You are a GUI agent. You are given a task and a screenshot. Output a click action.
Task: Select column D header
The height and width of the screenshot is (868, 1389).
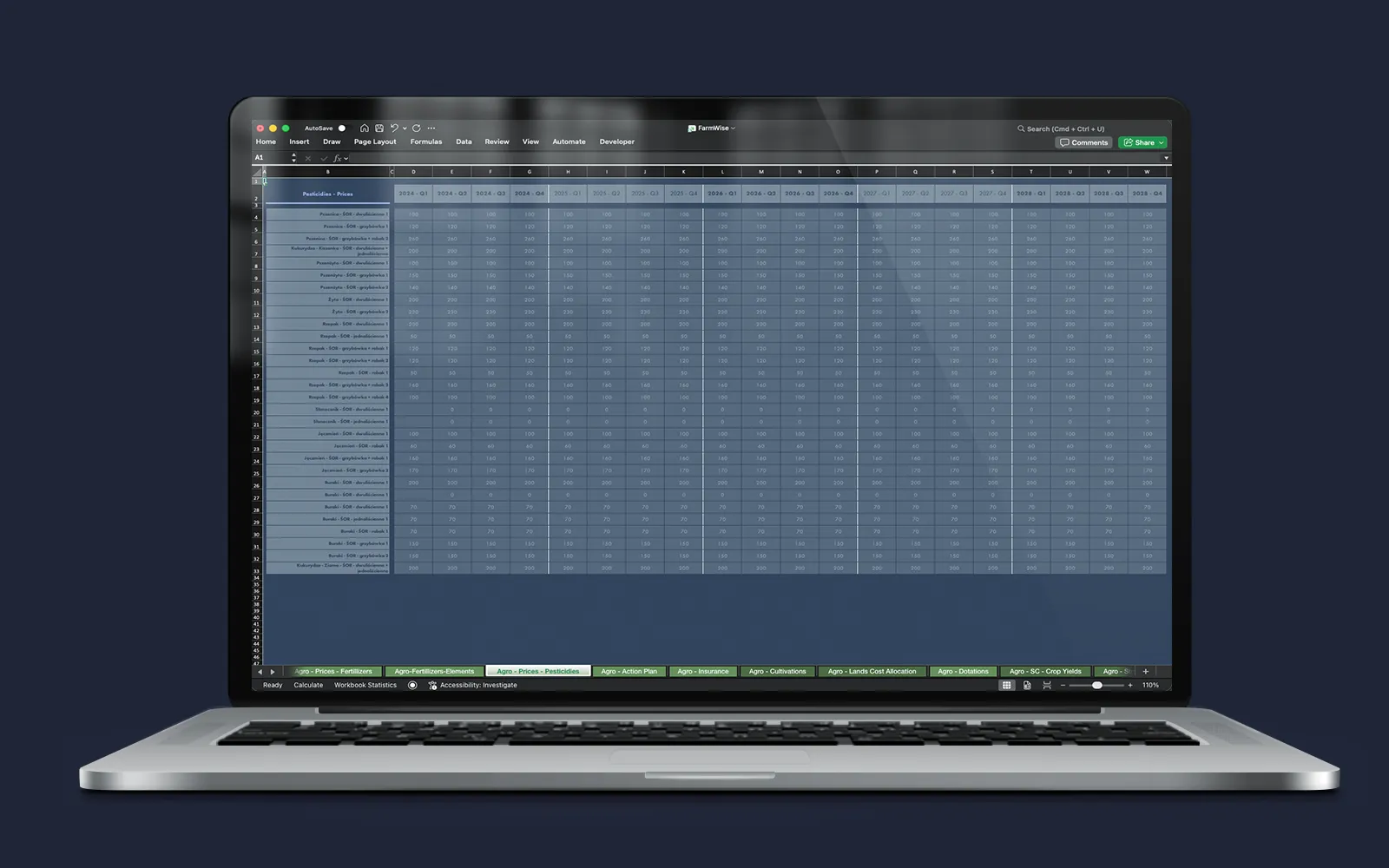coord(413,172)
